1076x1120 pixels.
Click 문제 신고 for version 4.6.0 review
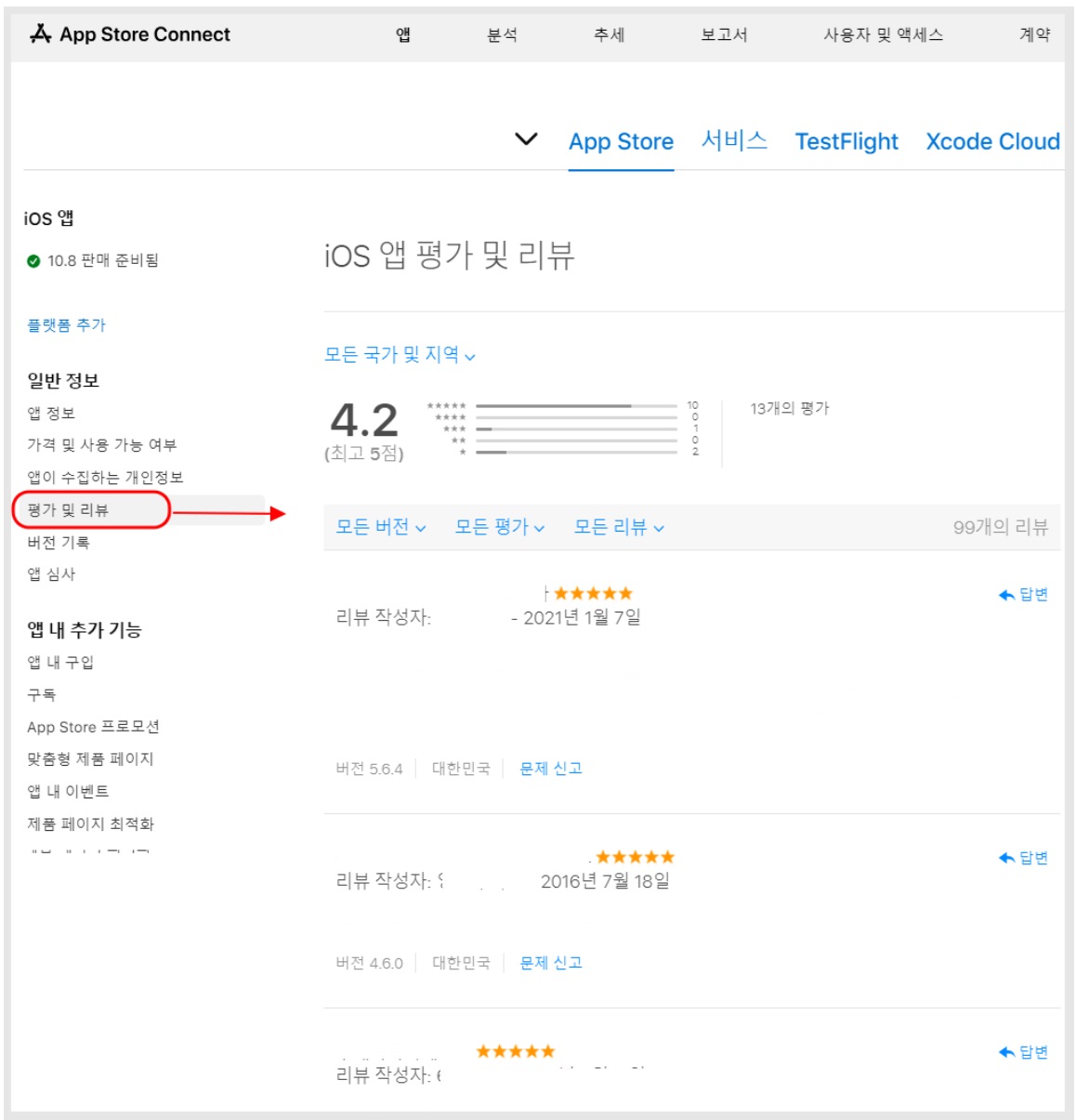coord(551,963)
